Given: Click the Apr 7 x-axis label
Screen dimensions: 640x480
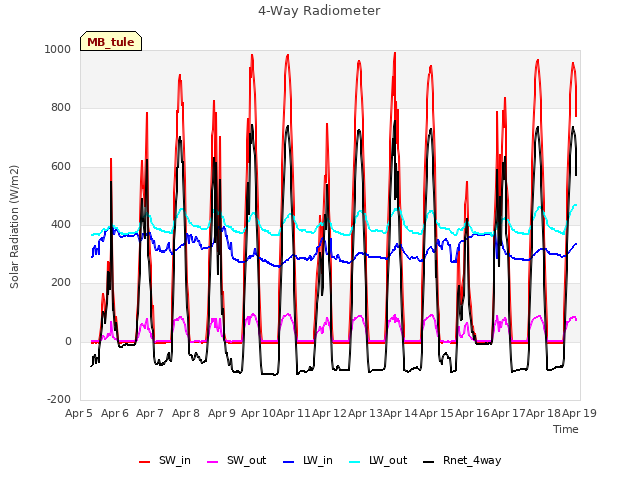Looking at the screenshot, I should click(x=150, y=413).
